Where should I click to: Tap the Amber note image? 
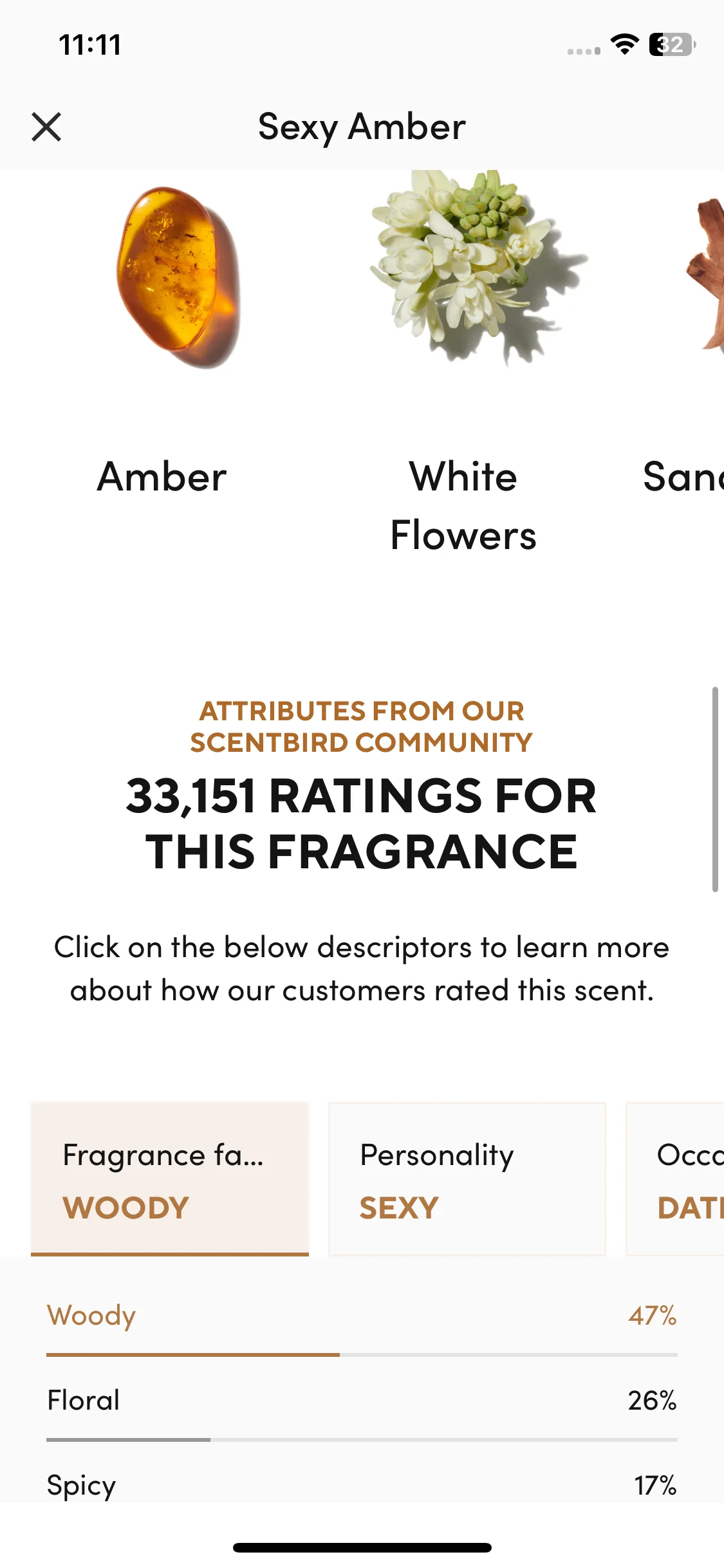pos(178,277)
